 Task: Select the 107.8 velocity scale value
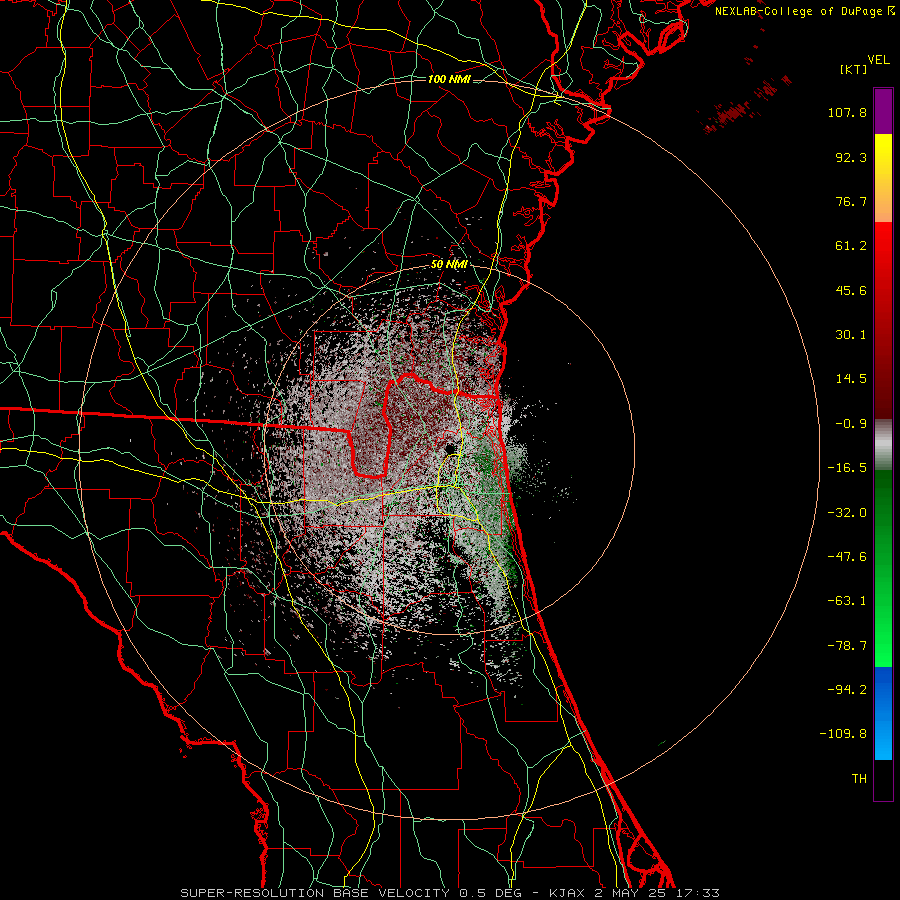tap(847, 112)
